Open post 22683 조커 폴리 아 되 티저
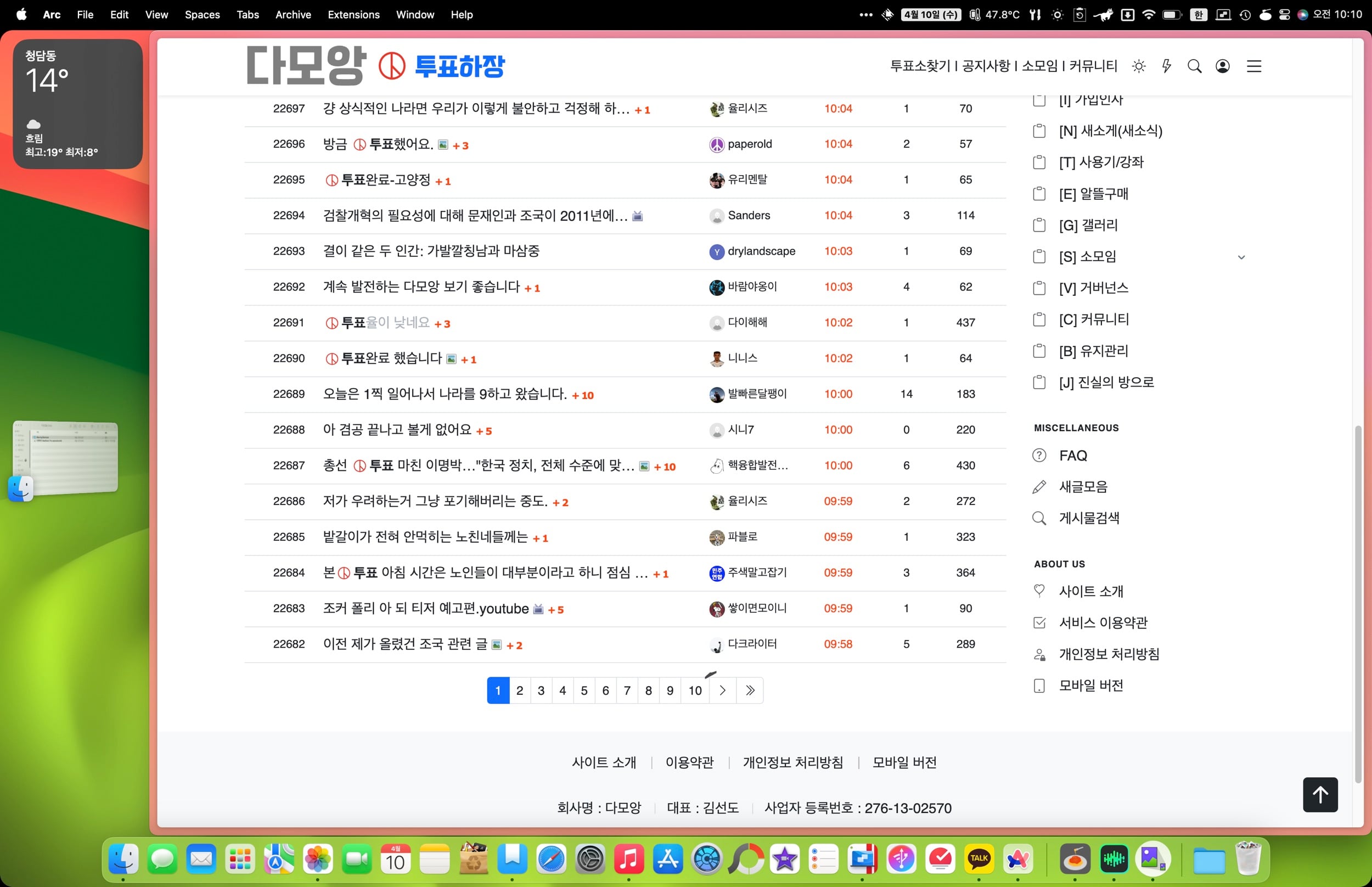1372x887 pixels. 425,608
